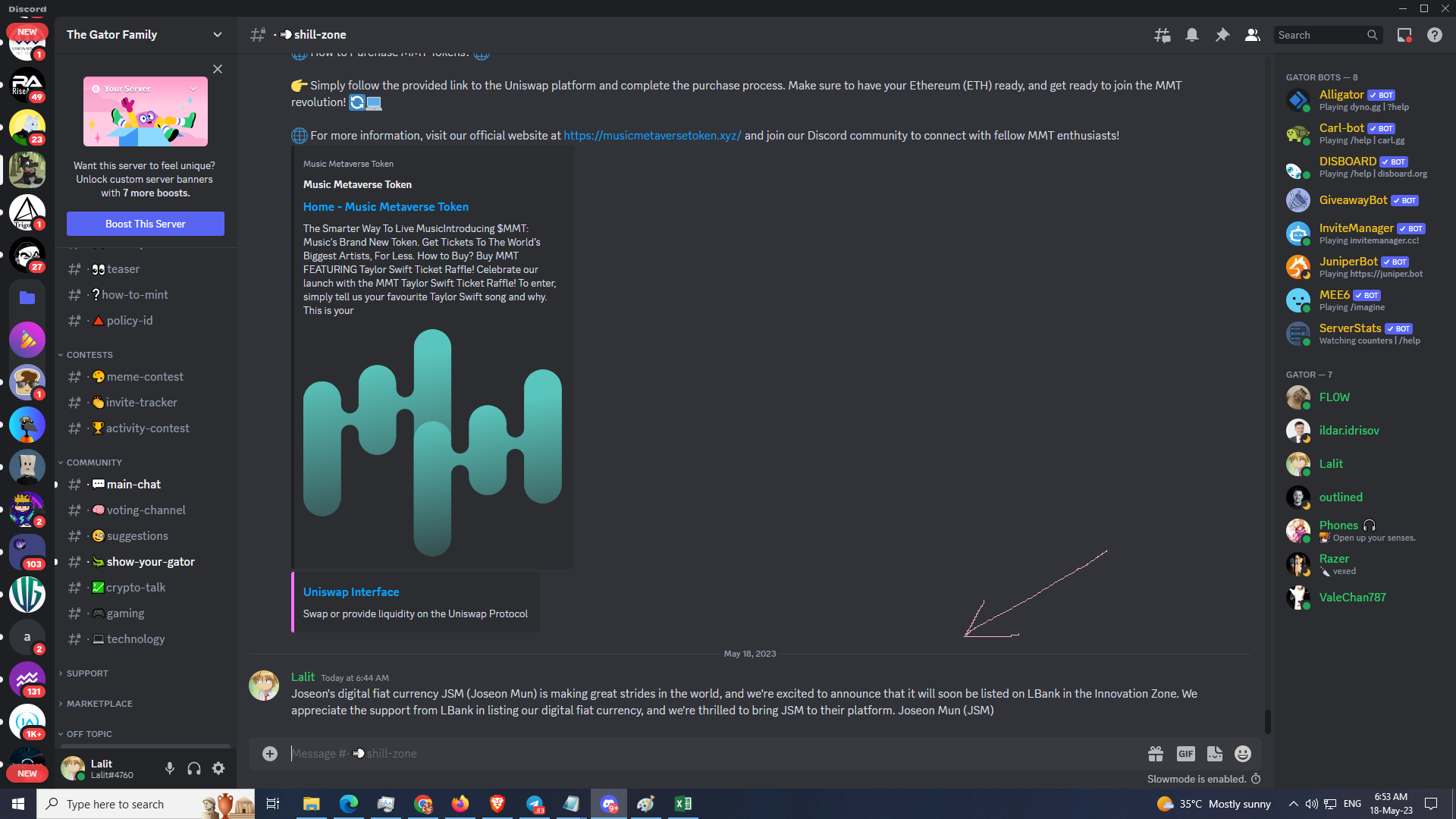Open the meme-contest channel
The height and width of the screenshot is (819, 1456).
pyautogui.click(x=146, y=377)
